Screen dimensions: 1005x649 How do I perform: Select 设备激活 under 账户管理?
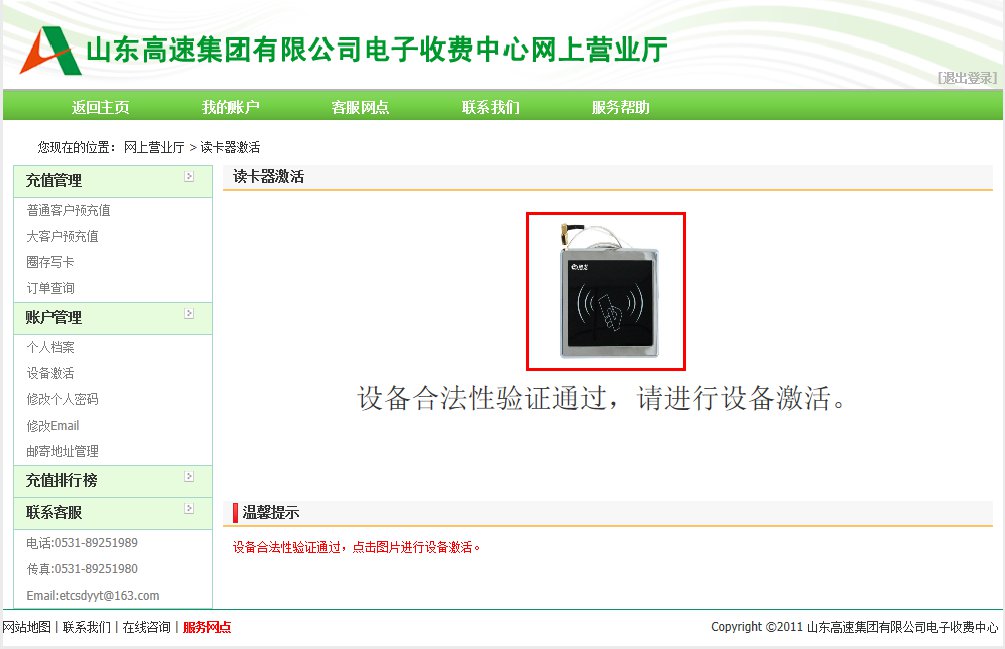click(x=50, y=373)
